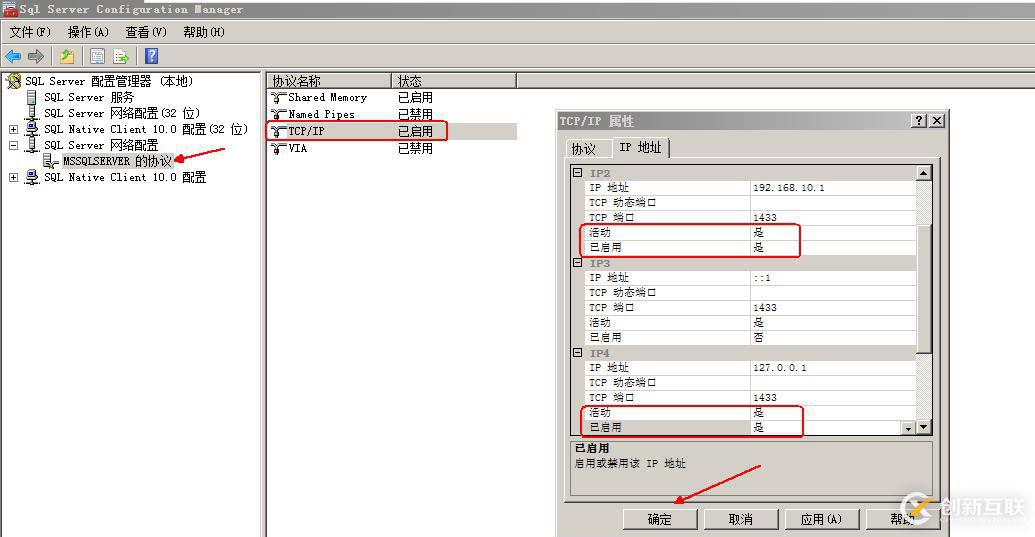Click the Shared Memory protocol icon
Viewport: 1035px width, 537px height.
(x=279, y=98)
